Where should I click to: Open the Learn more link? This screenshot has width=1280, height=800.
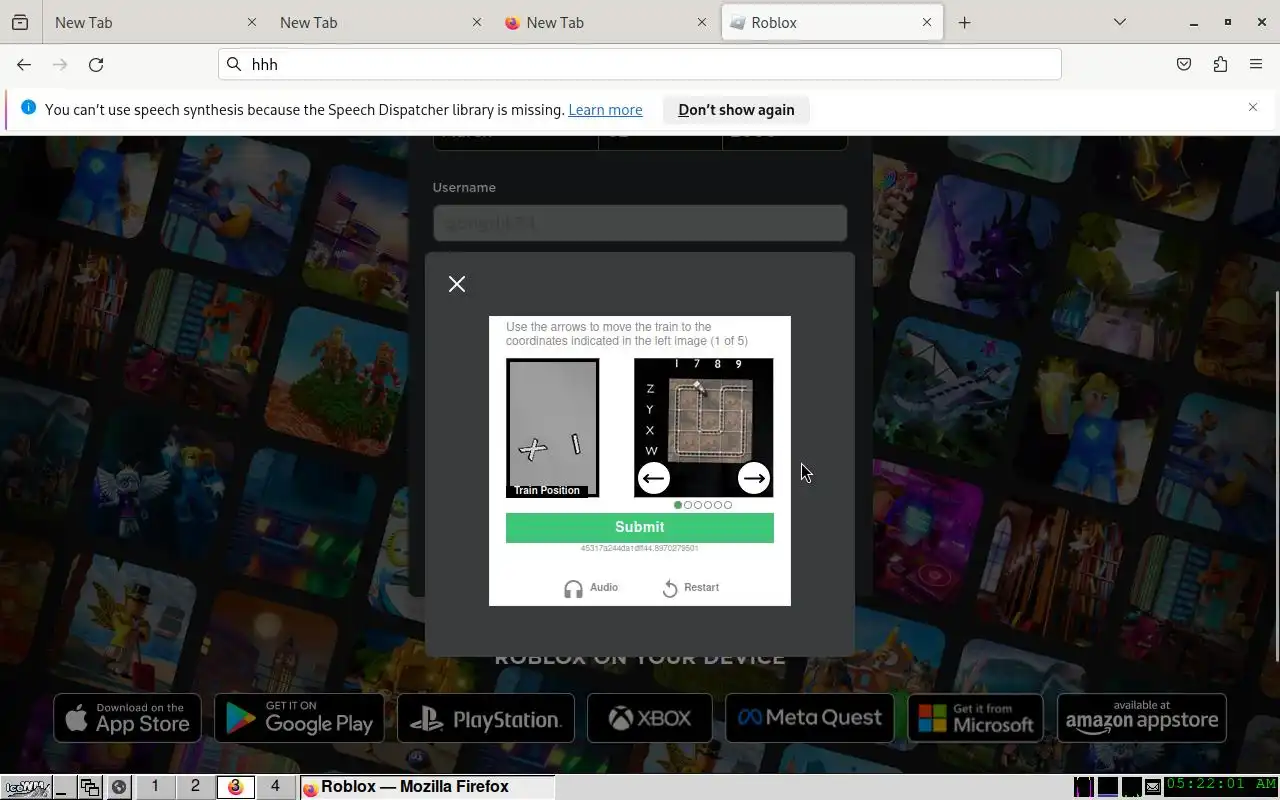tap(605, 110)
